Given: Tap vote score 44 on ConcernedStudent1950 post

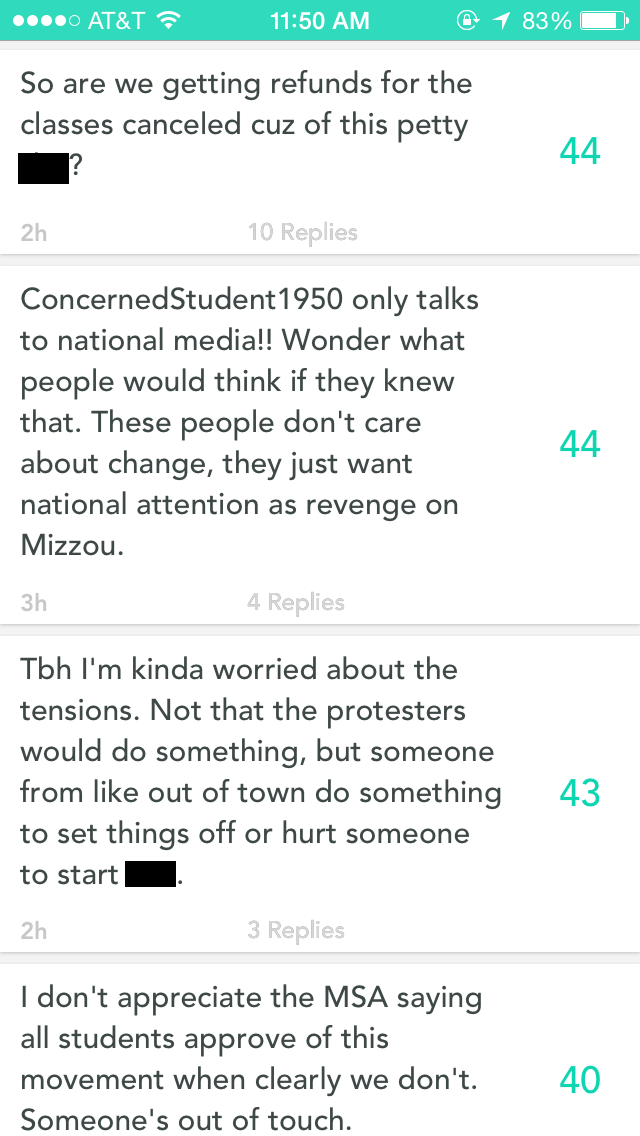Looking at the screenshot, I should (x=580, y=443).
